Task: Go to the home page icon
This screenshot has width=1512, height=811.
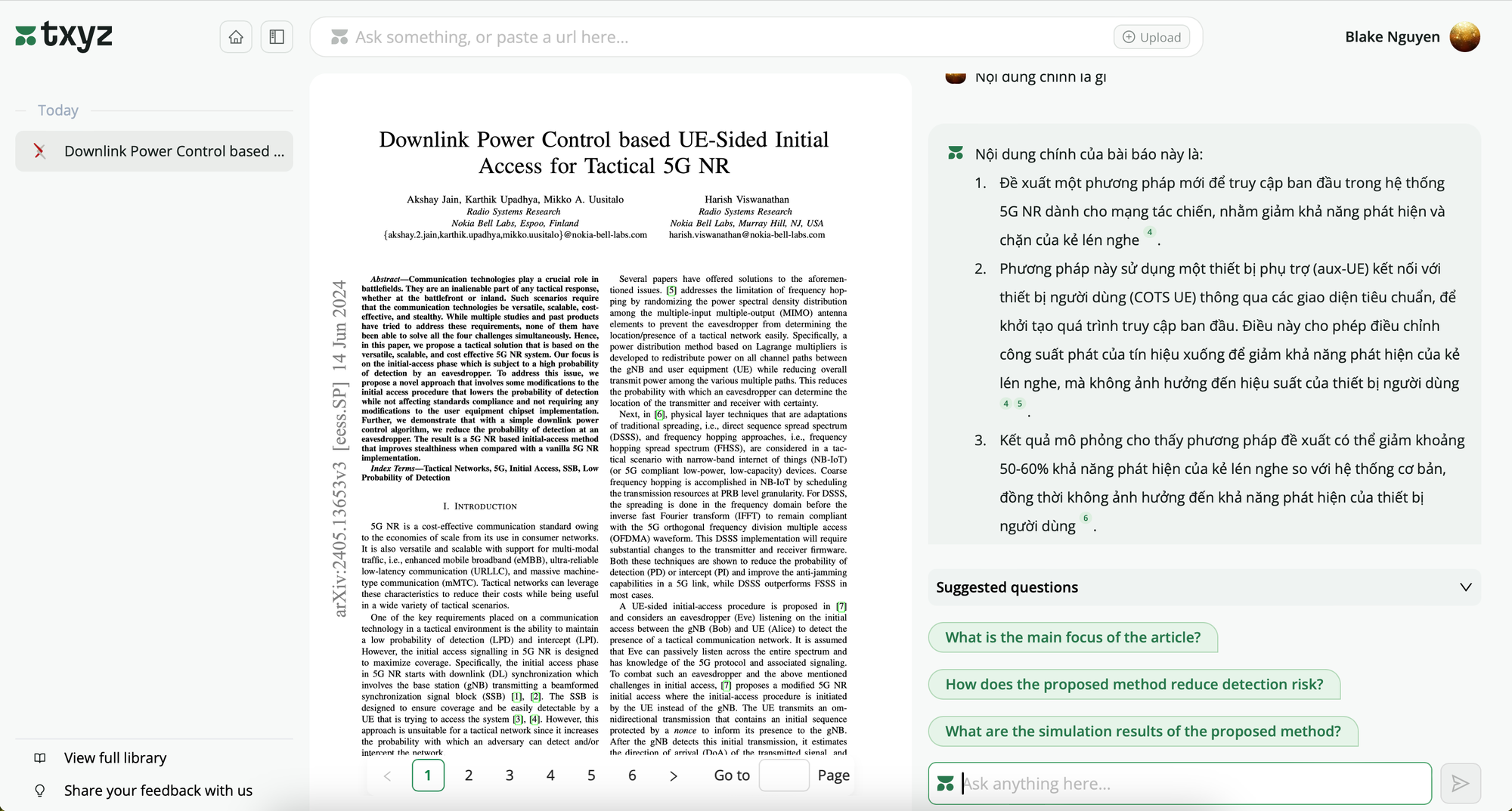Action: (x=236, y=37)
